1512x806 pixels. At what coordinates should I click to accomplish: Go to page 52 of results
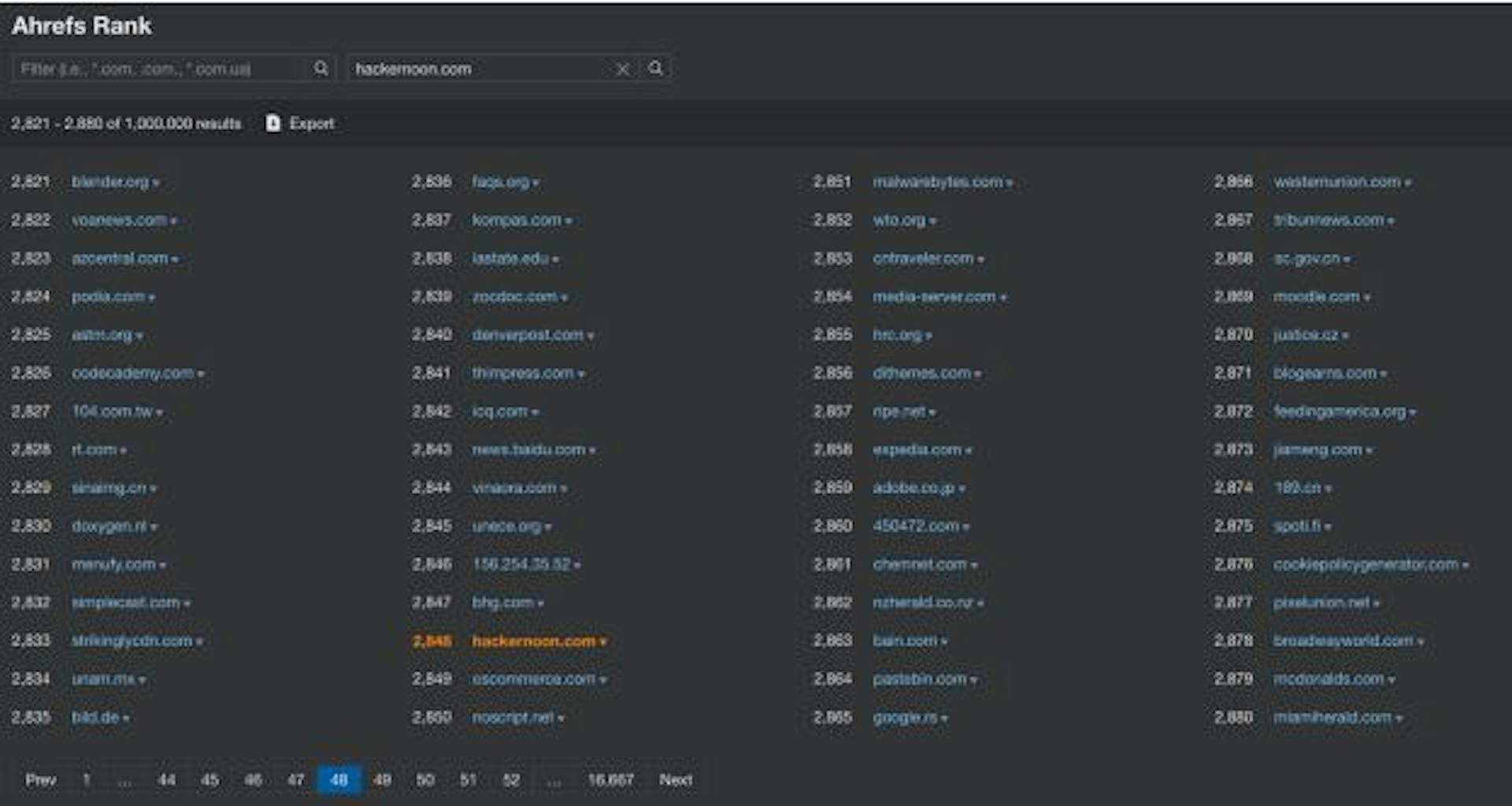(x=511, y=780)
